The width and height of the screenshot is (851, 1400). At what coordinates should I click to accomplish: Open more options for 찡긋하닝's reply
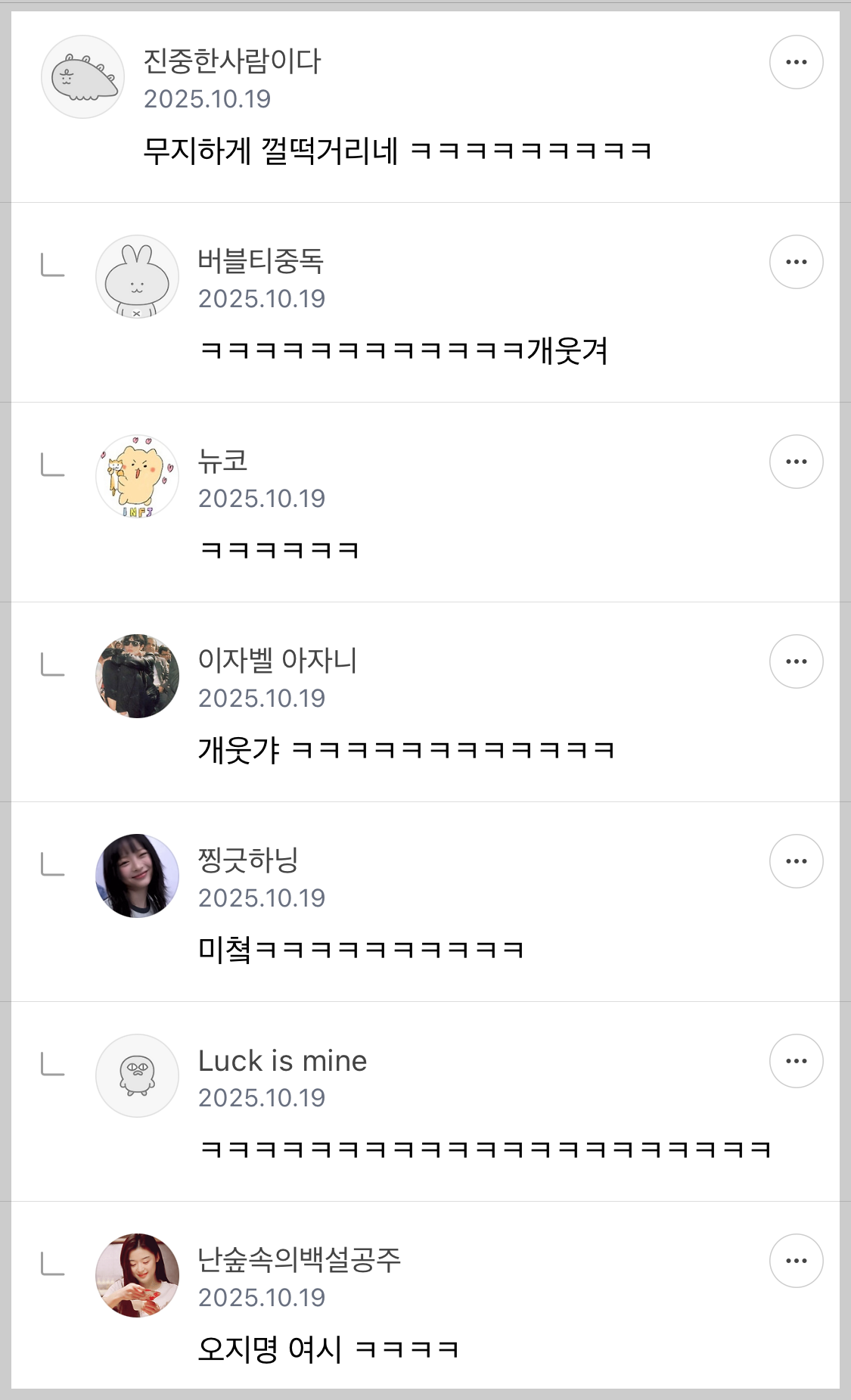point(796,861)
